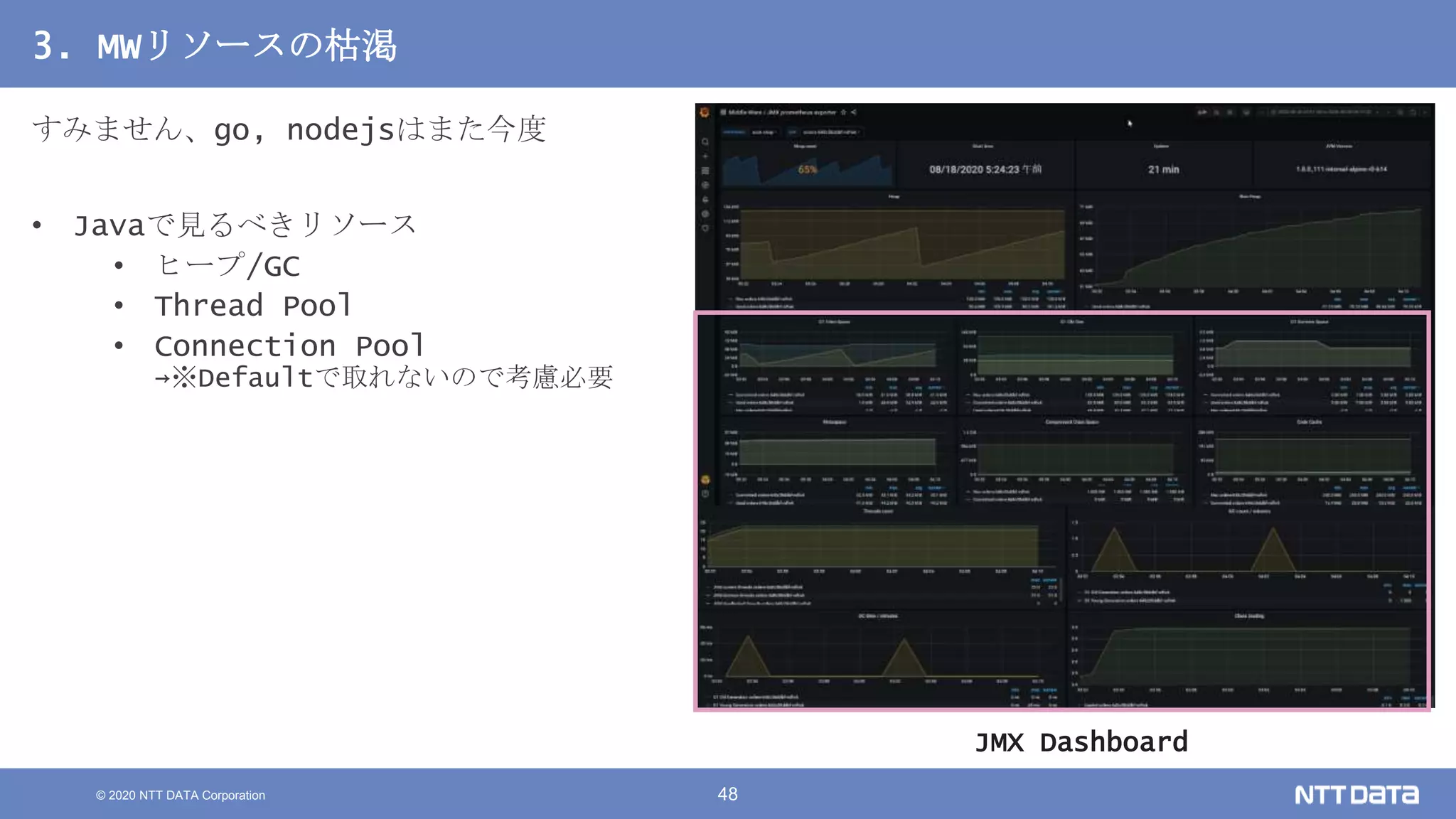The width and height of the screenshot is (1456, 819).
Task: Open the Metaspace panel title menu
Action: 835,422
